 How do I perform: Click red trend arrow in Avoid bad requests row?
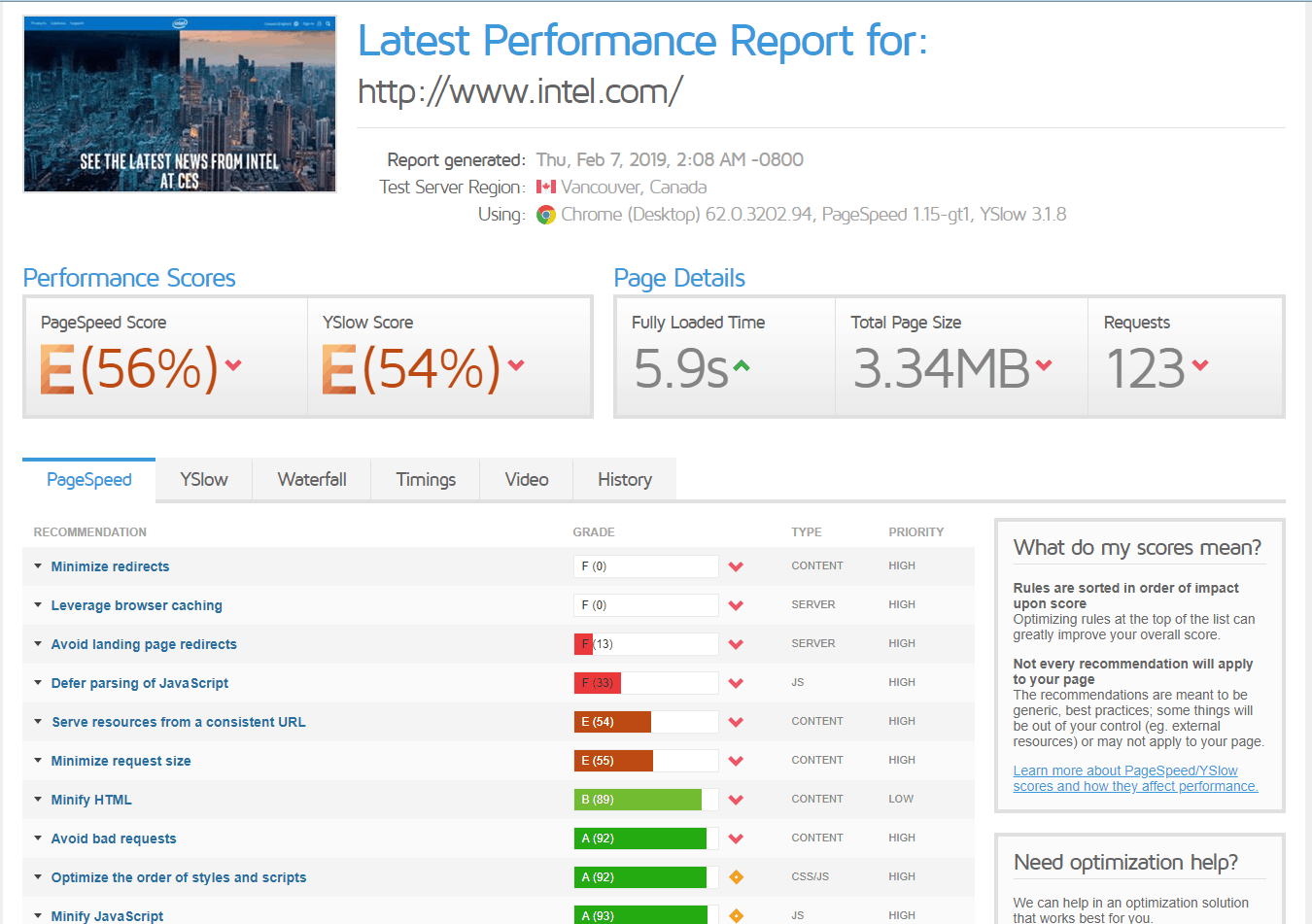[x=736, y=838]
